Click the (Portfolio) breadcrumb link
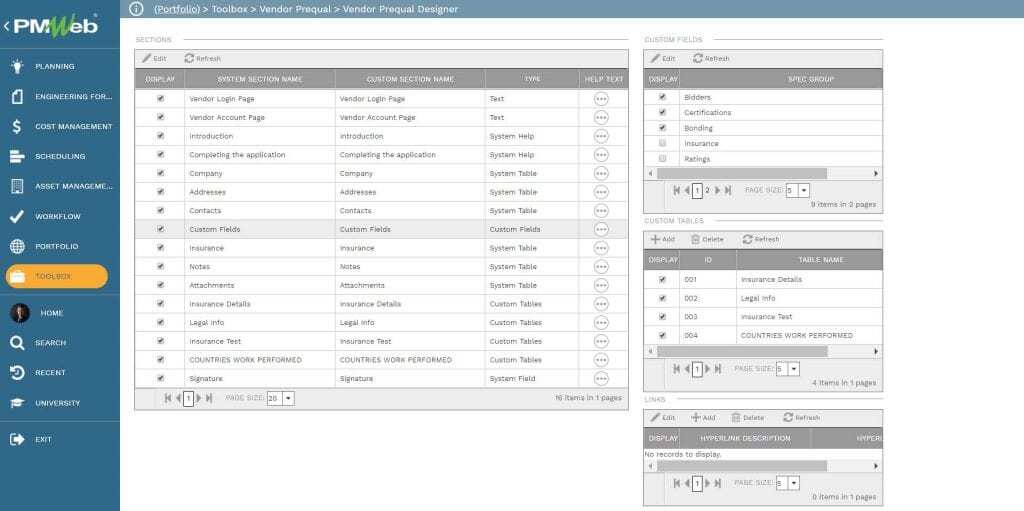Screen dimensions: 1024x511 tap(177, 9)
